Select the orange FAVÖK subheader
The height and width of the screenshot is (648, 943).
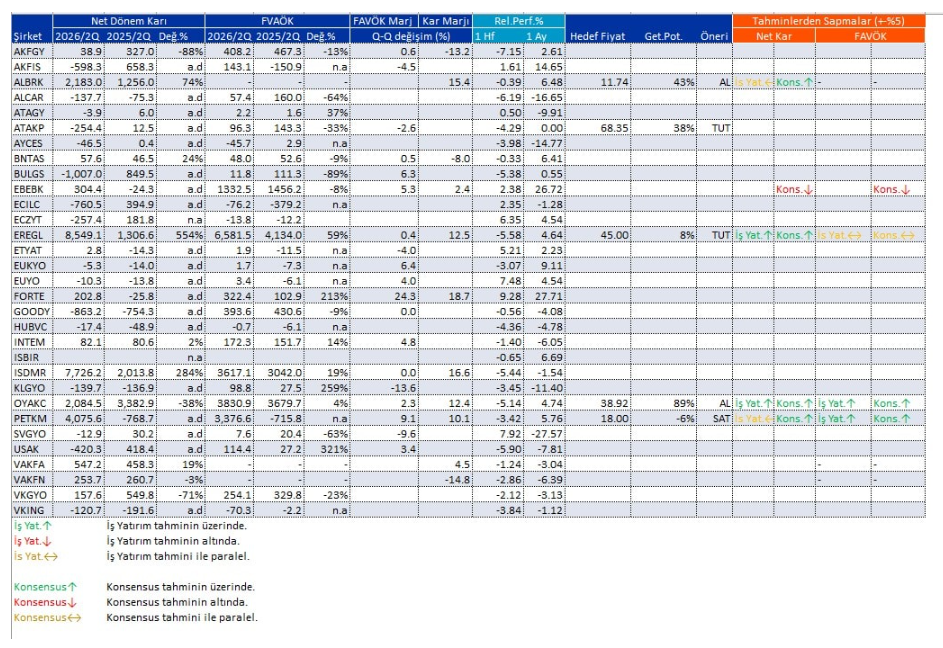(x=870, y=36)
